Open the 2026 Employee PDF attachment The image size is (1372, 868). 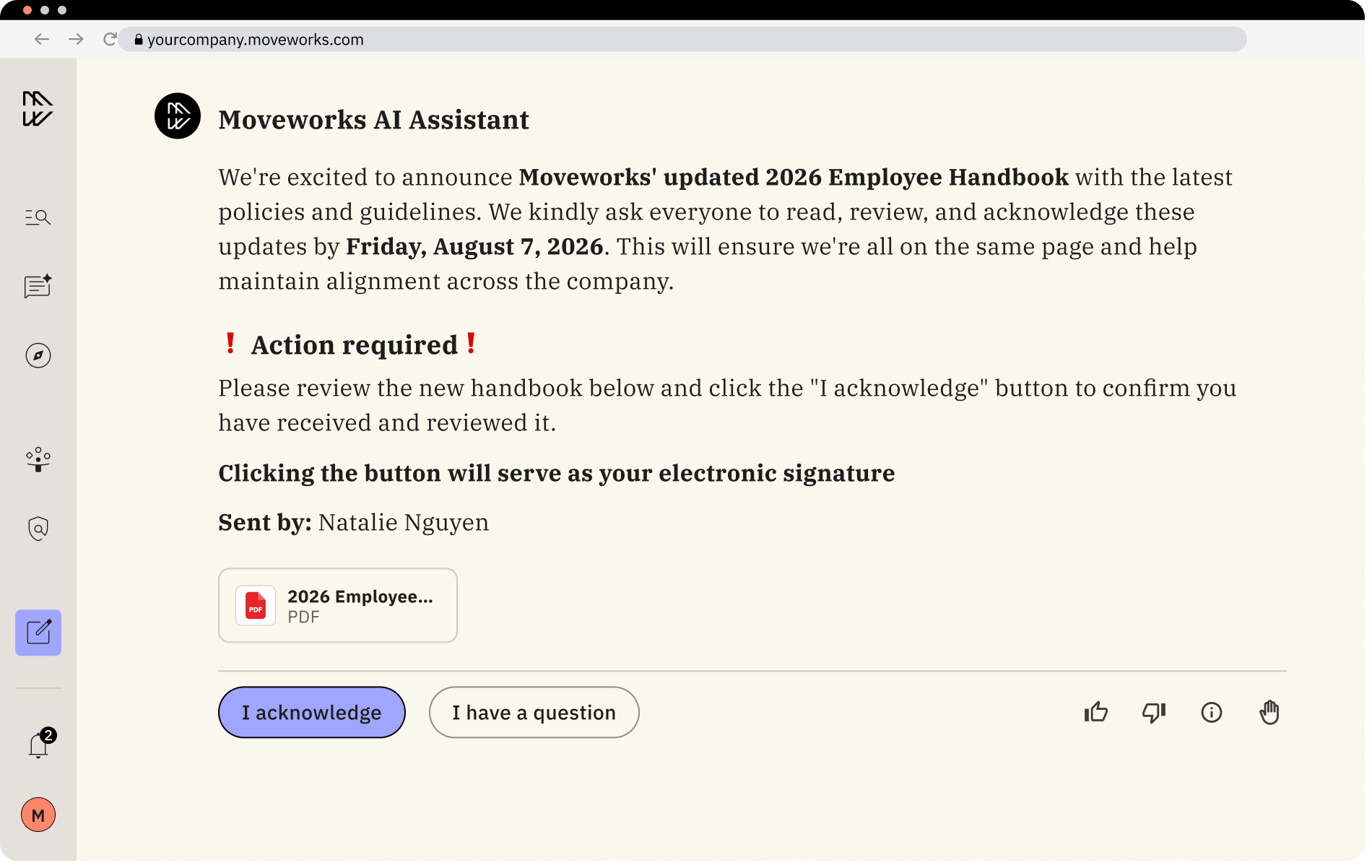click(338, 605)
